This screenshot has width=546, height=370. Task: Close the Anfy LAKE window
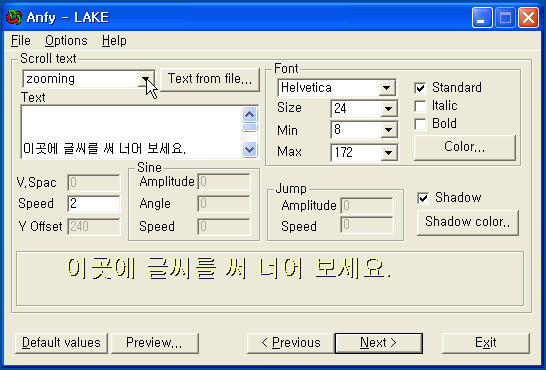(528, 17)
